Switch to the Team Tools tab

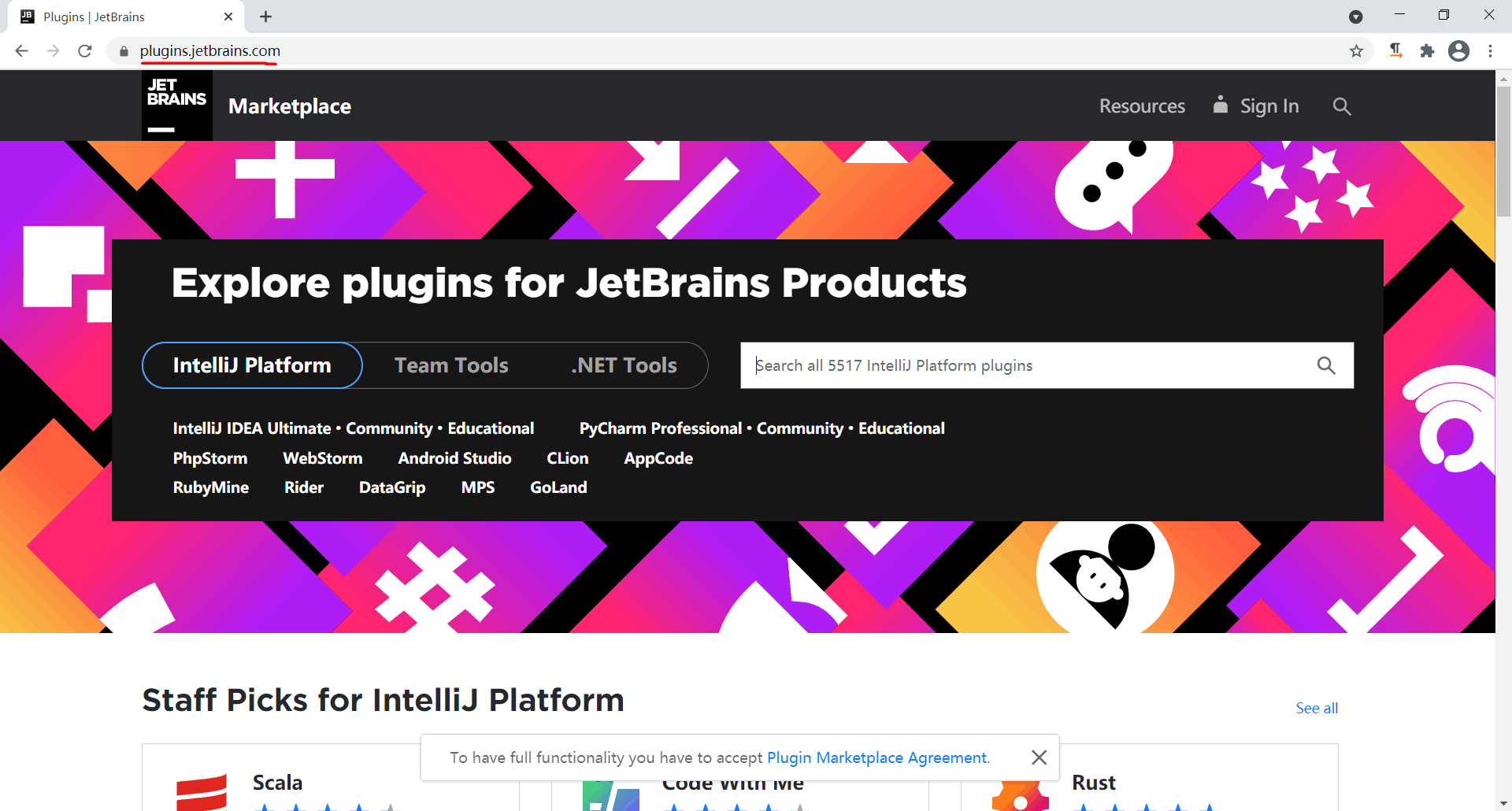(x=450, y=365)
